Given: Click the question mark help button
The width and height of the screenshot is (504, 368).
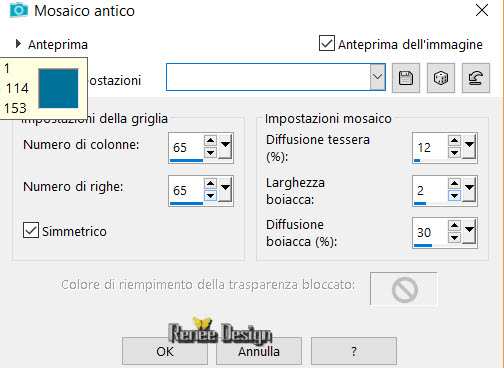Looking at the screenshot, I should click(x=354, y=351).
